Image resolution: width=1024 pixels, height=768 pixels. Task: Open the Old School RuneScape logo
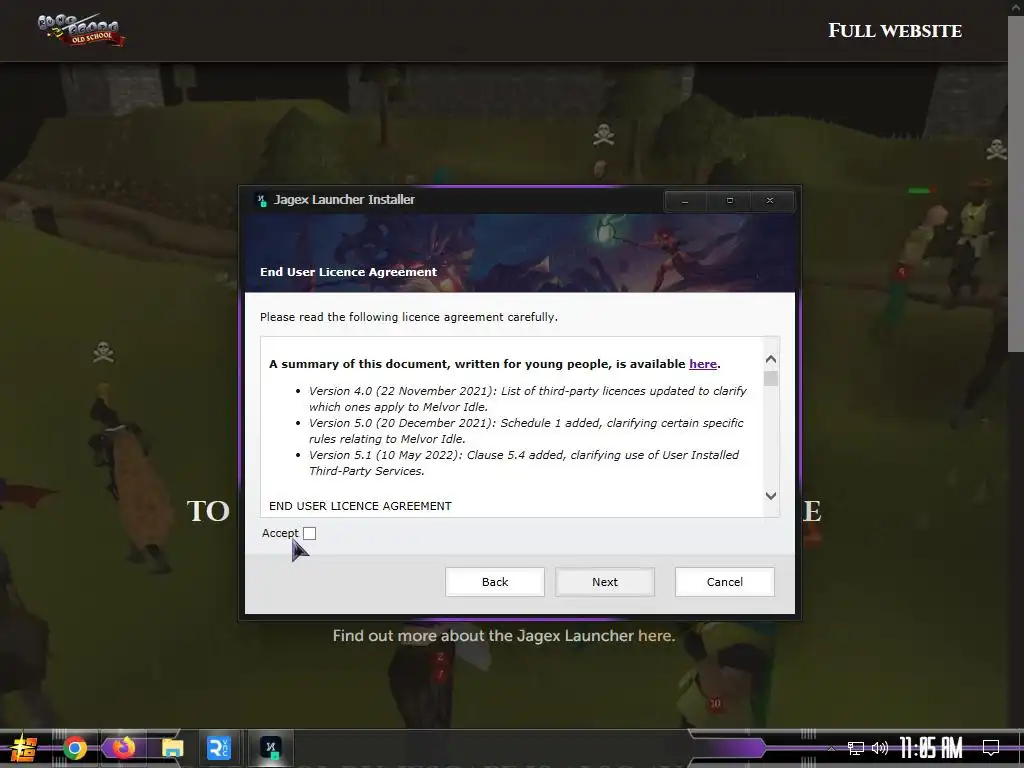click(81, 29)
